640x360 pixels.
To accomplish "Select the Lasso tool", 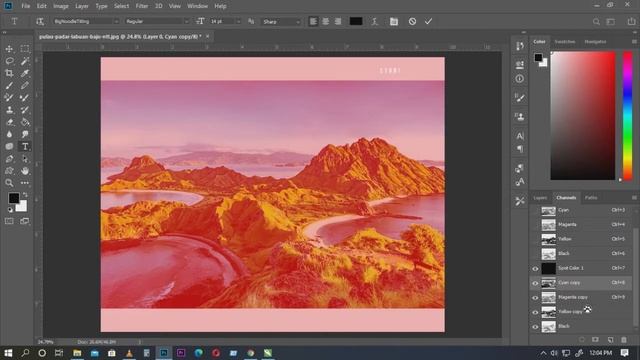I will tap(9, 61).
